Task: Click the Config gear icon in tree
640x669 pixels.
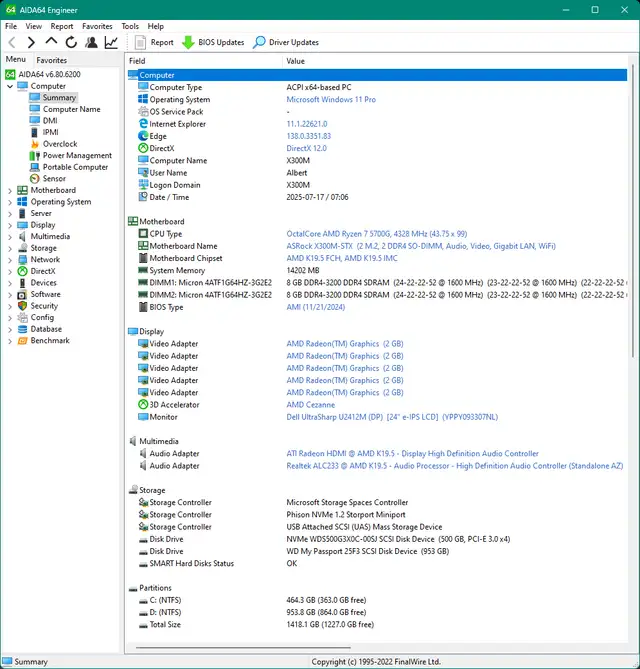Action: pos(22,317)
